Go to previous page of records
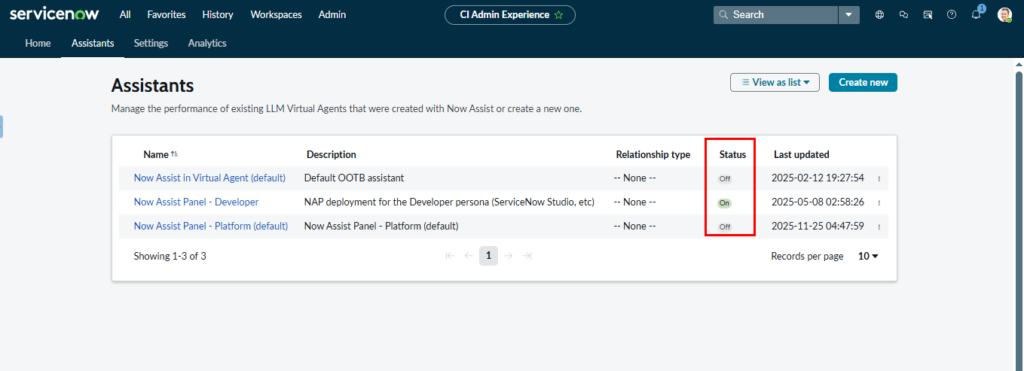The width and height of the screenshot is (1024, 371). [x=468, y=256]
